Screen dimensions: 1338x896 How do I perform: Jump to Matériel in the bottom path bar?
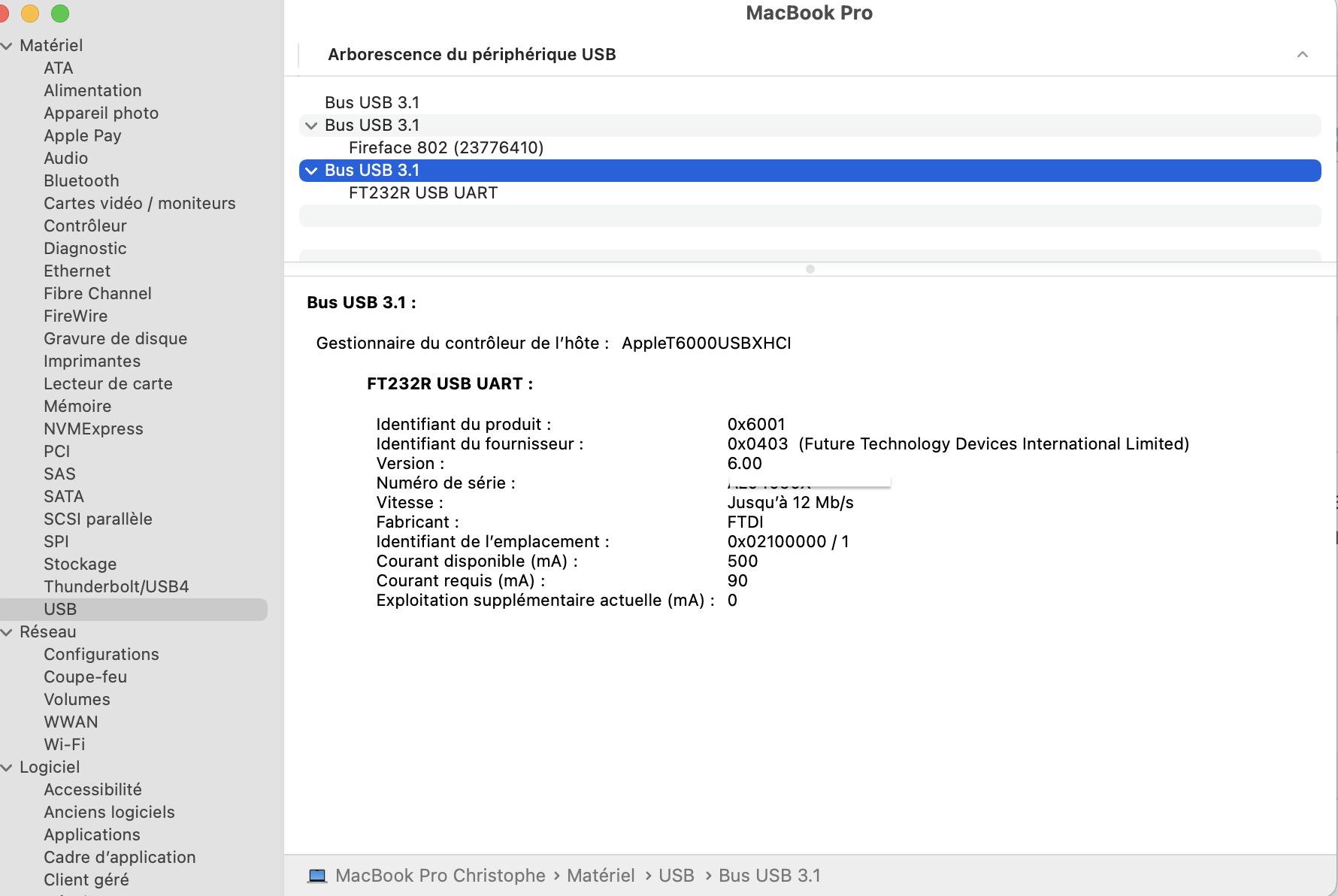coord(601,876)
